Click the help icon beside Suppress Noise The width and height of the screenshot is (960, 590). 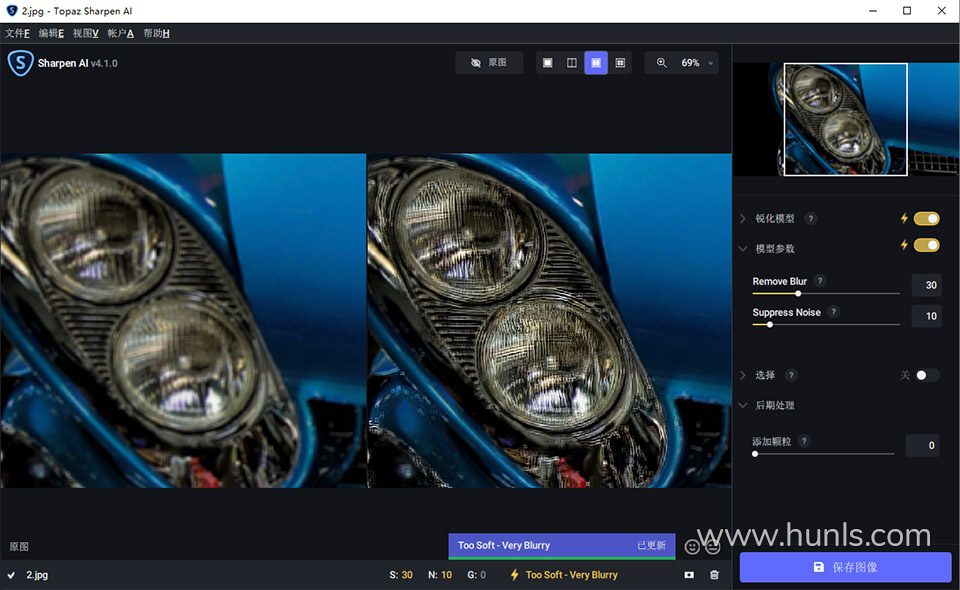833,312
